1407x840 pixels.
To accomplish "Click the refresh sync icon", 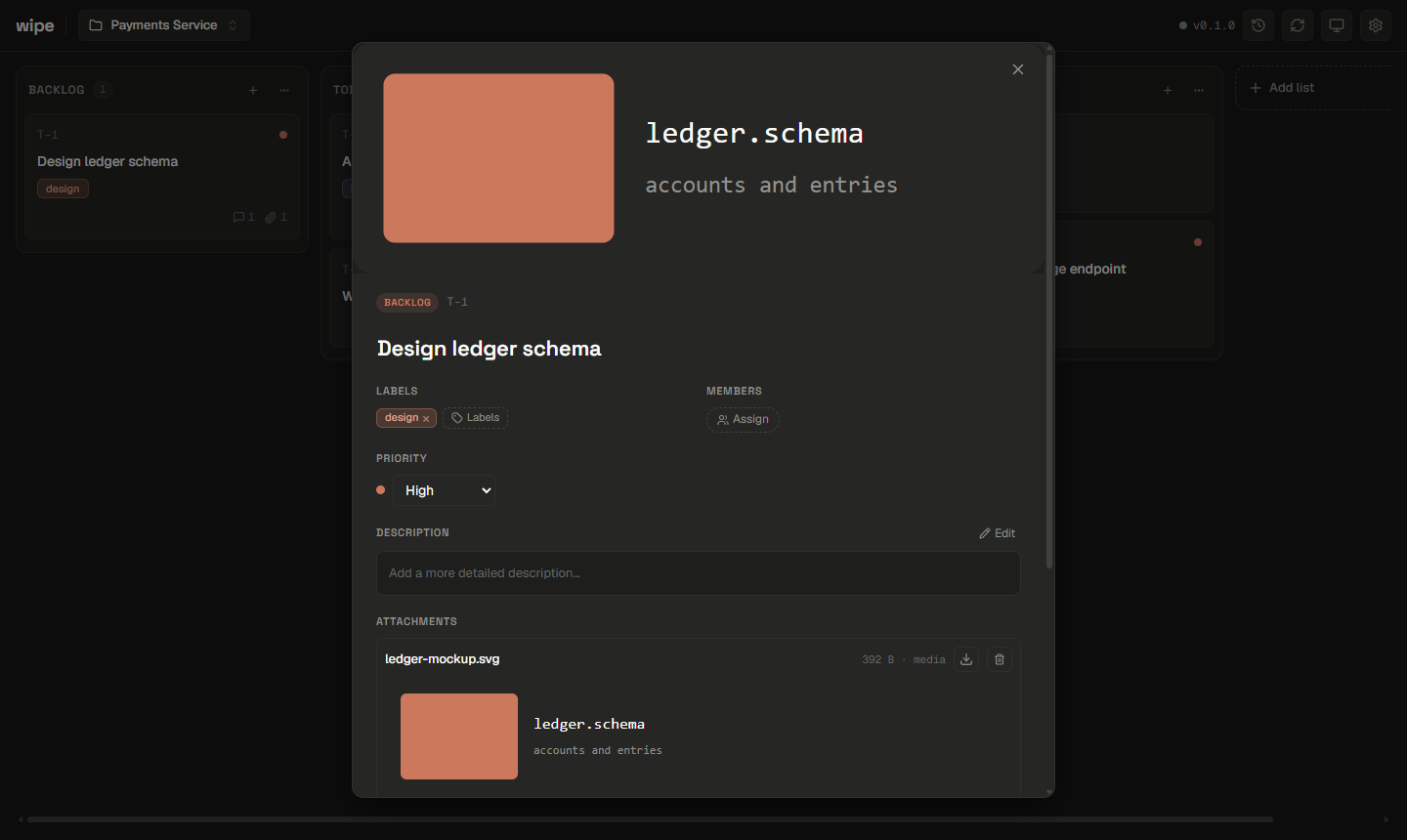I will [x=1298, y=25].
